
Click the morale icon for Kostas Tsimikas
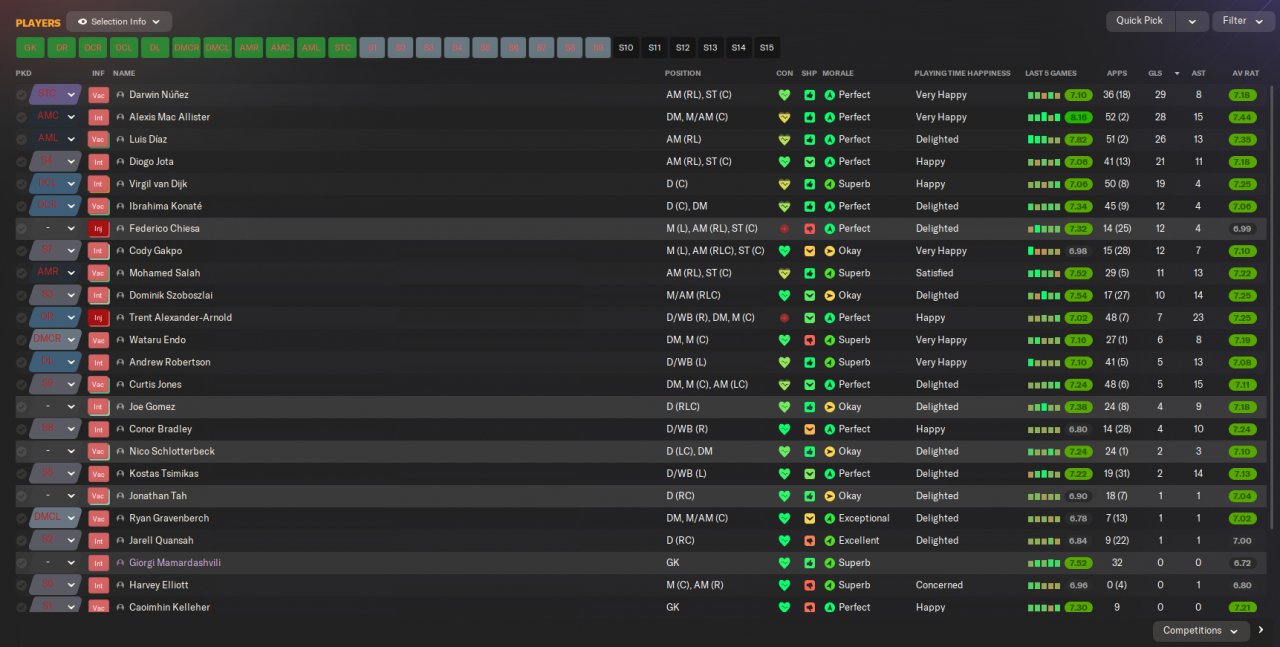829,474
